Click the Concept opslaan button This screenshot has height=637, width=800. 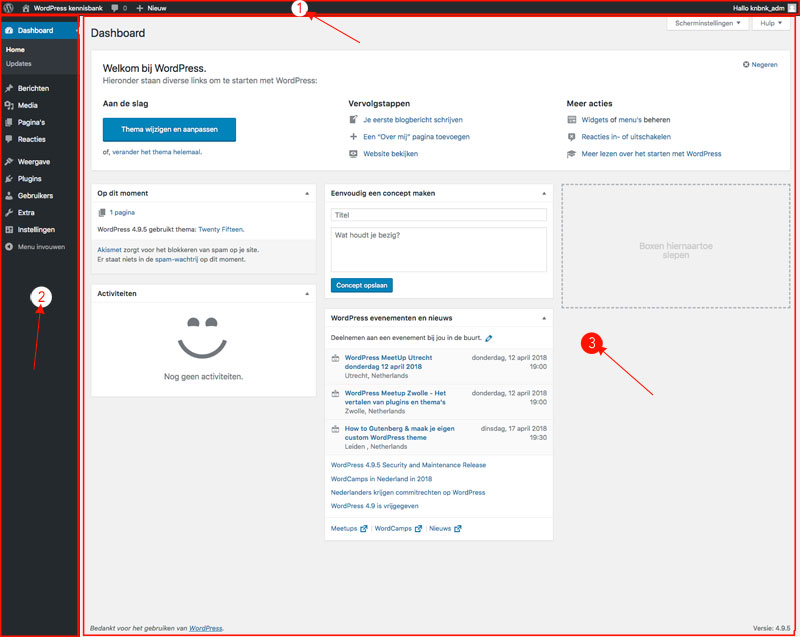tap(362, 286)
